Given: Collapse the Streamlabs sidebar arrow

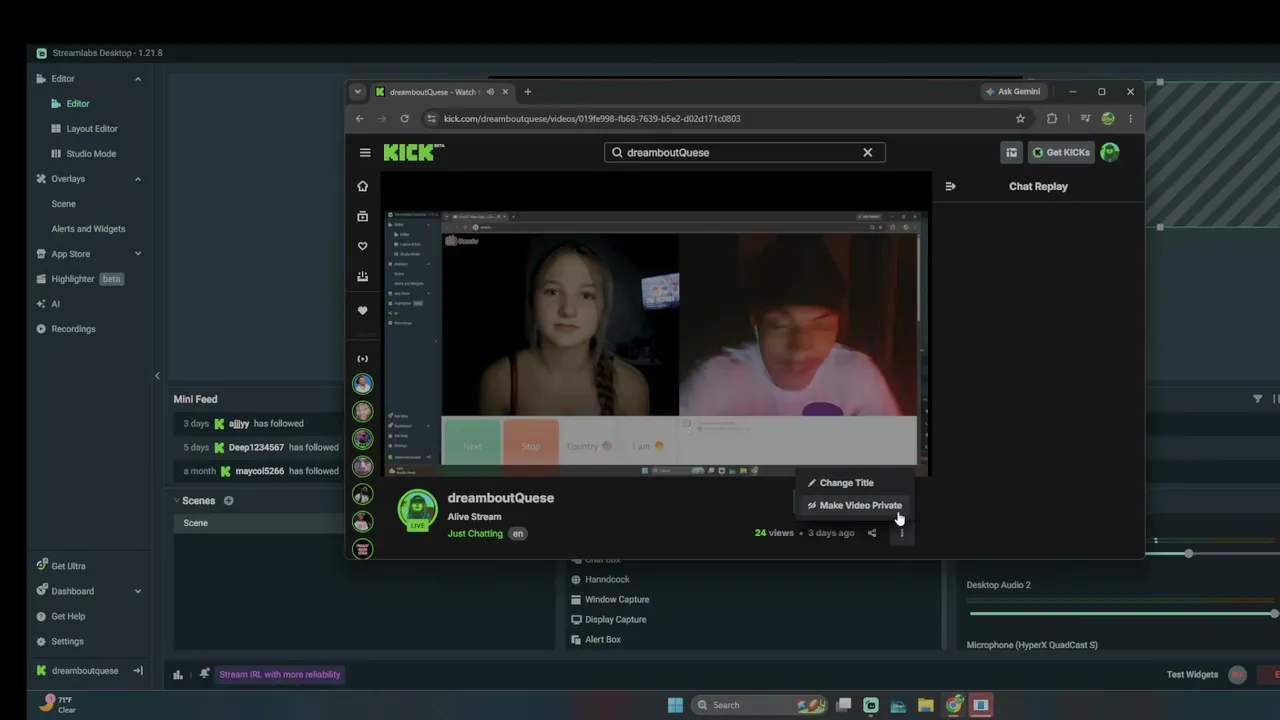Looking at the screenshot, I should click(157, 376).
